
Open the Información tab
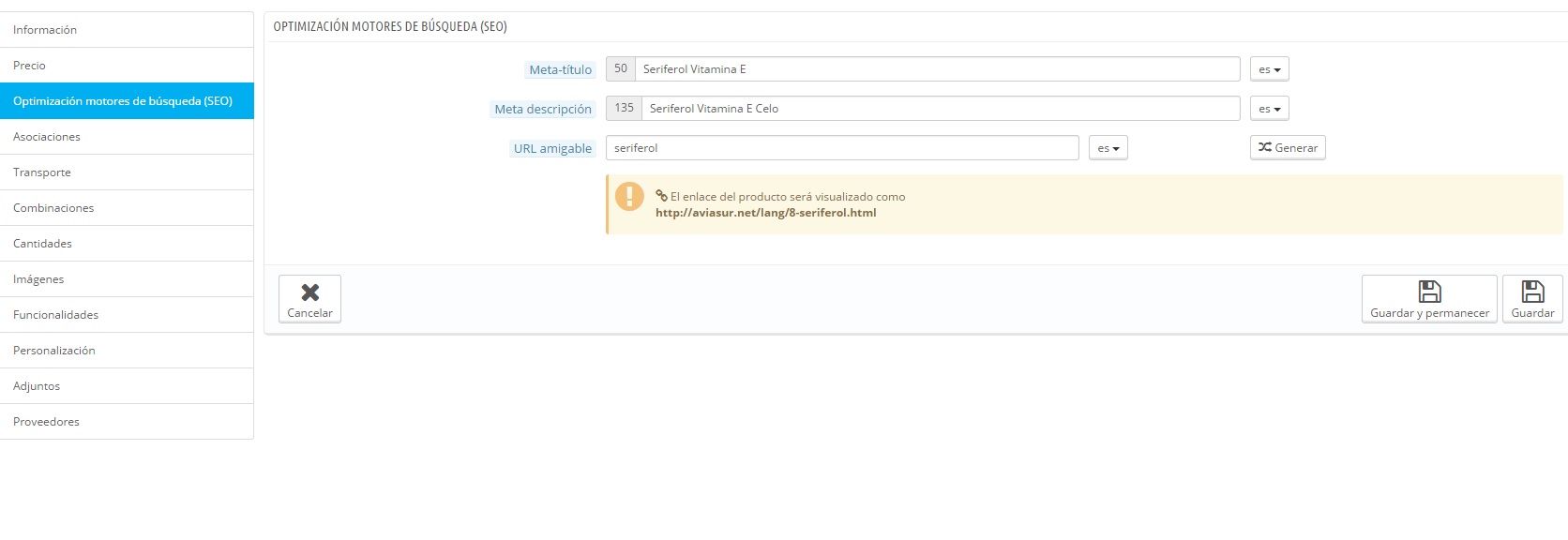(x=127, y=30)
